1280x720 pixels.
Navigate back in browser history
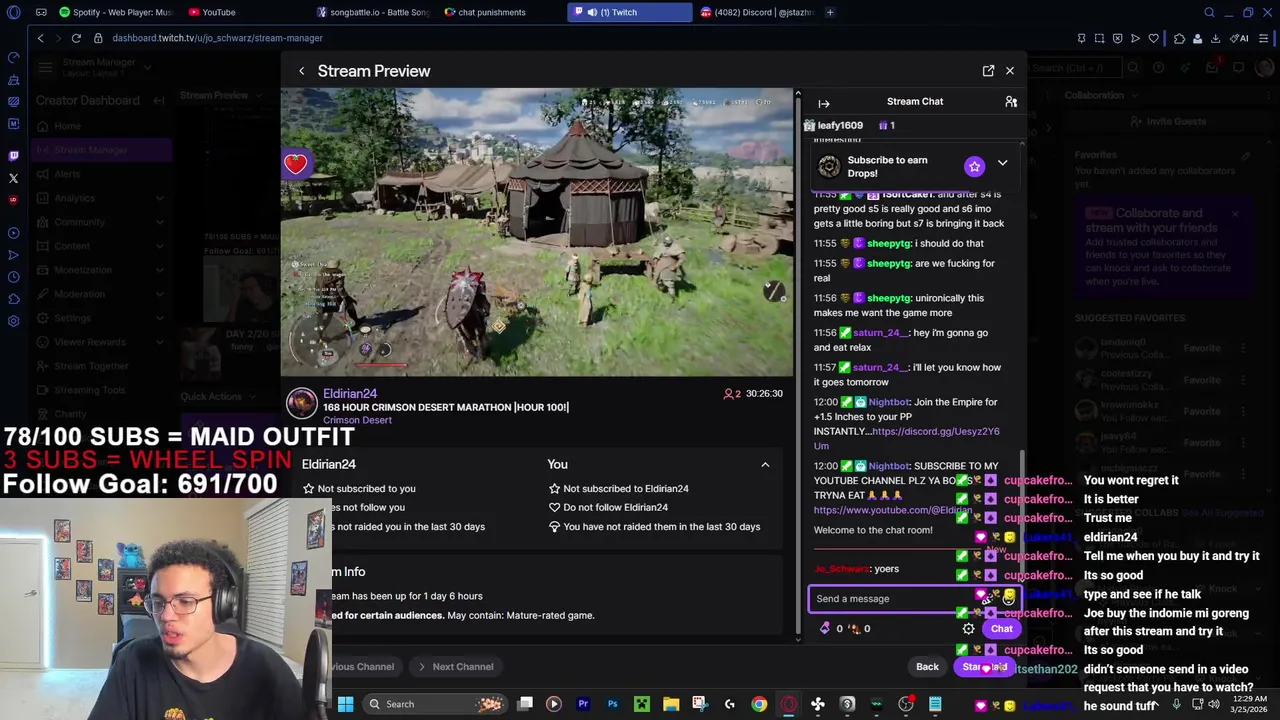pyautogui.click(x=40, y=38)
